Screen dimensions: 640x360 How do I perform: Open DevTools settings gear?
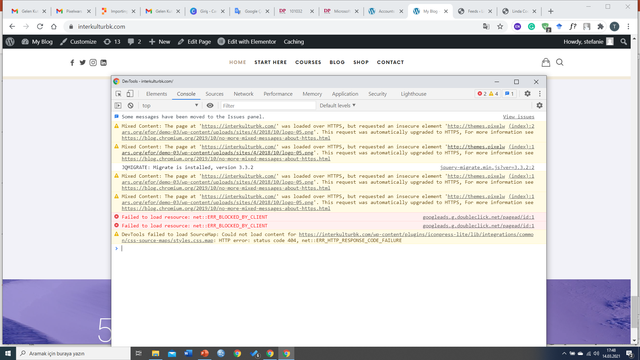click(x=527, y=93)
